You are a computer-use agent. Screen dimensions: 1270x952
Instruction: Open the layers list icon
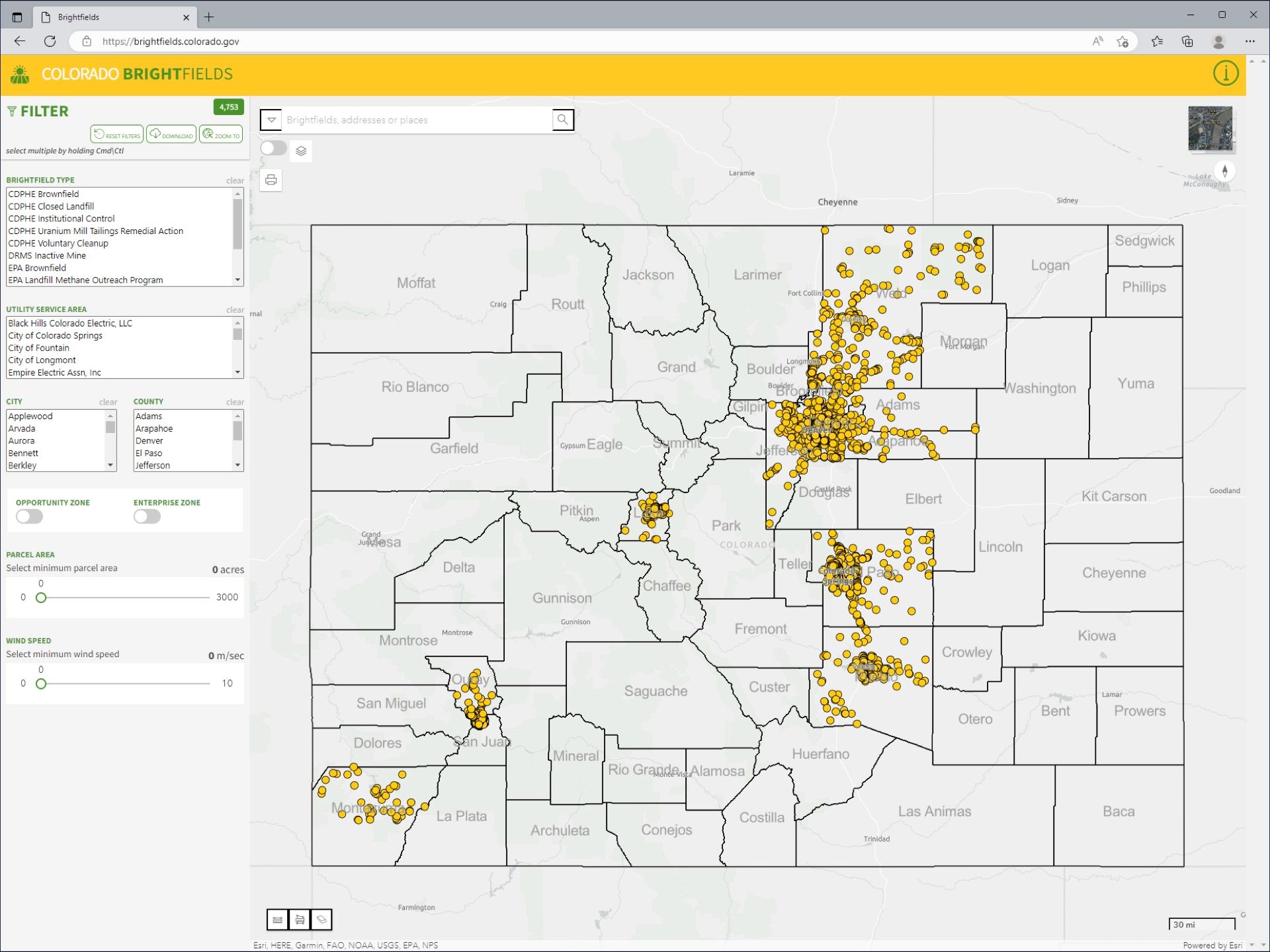[x=301, y=151]
